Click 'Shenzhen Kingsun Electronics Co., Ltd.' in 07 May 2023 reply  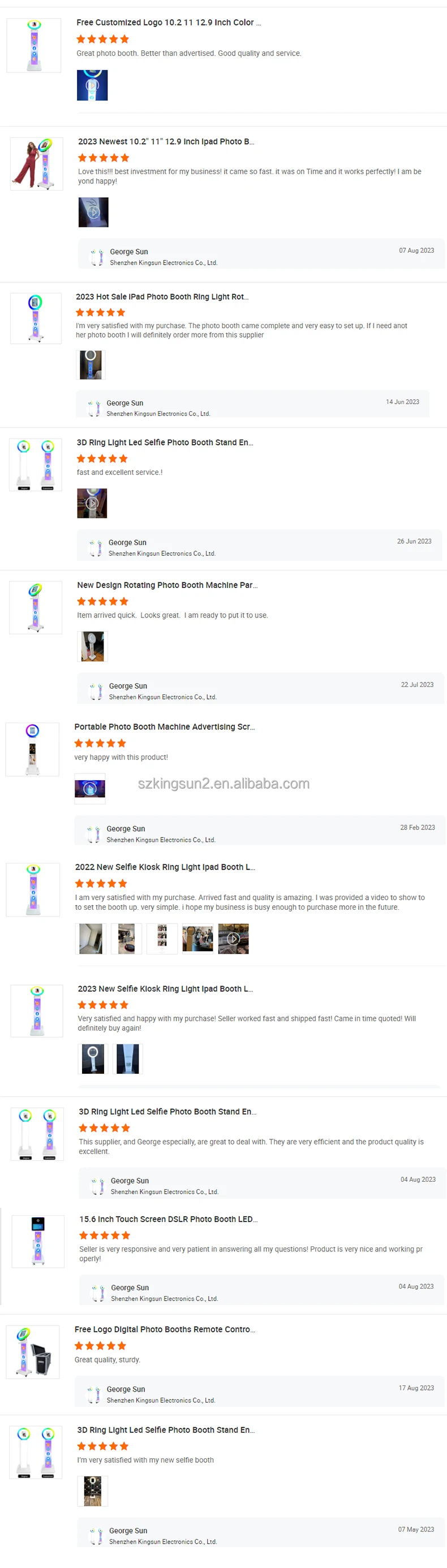click(162, 1542)
